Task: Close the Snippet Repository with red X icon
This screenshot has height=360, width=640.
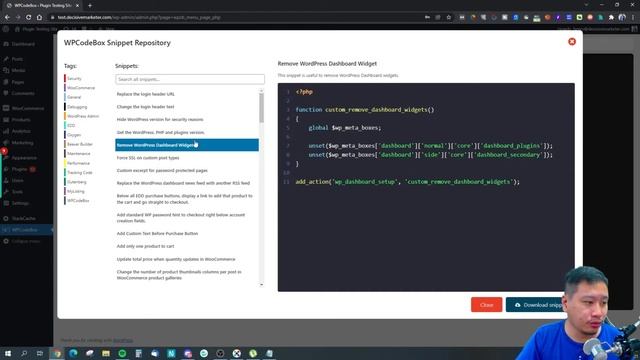Action: 572,42
